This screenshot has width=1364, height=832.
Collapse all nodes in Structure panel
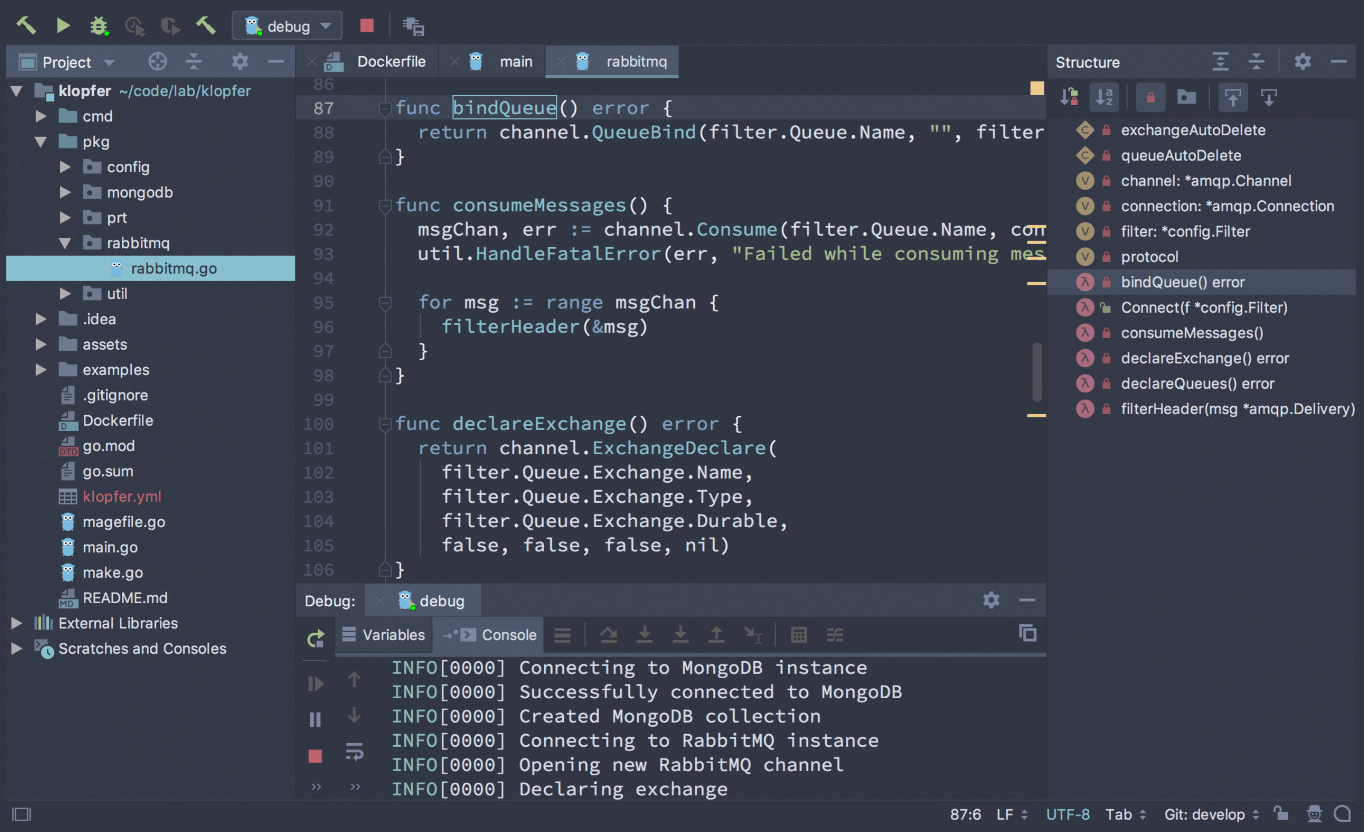tap(1257, 62)
